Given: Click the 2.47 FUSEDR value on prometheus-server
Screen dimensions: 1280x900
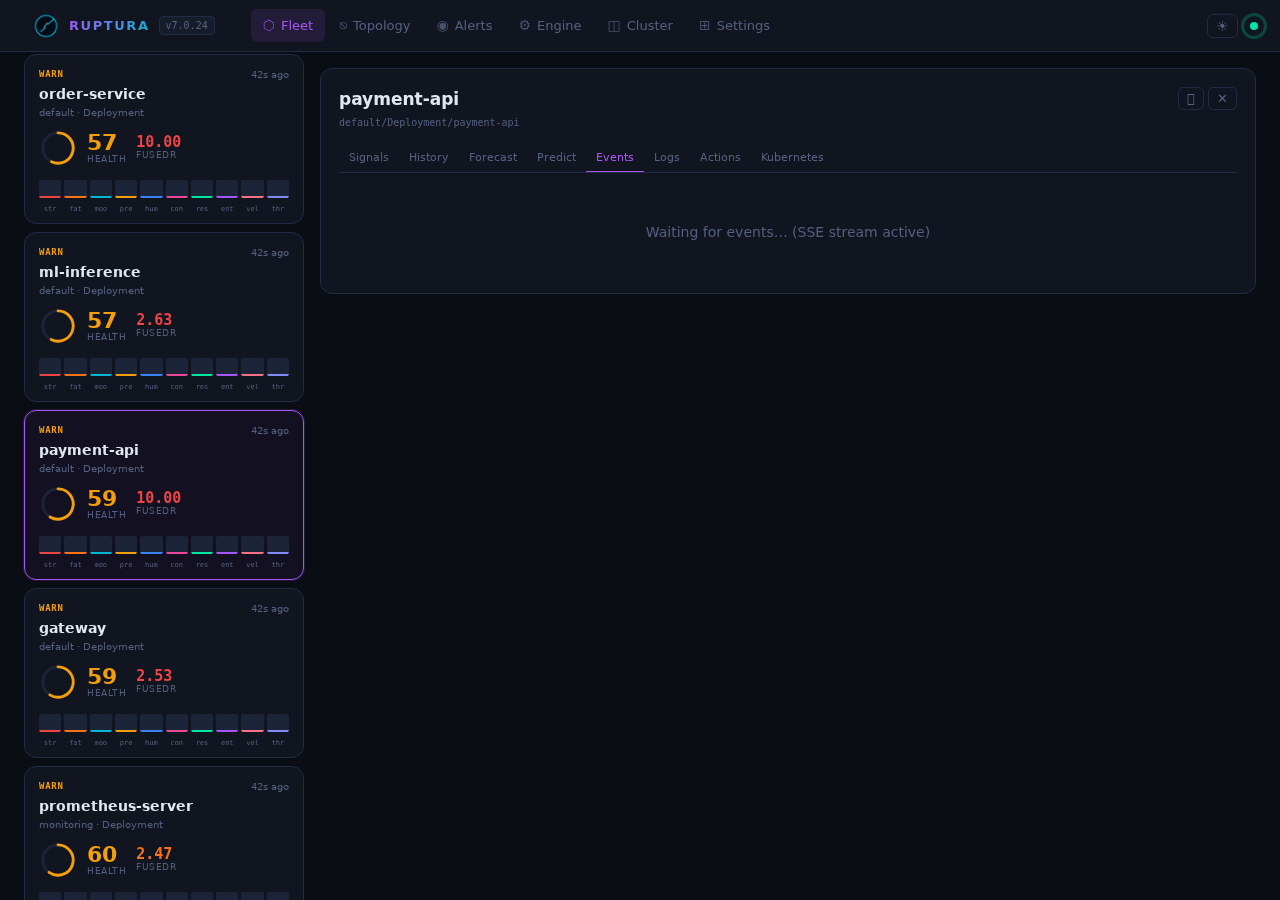Looking at the screenshot, I should 154,854.
